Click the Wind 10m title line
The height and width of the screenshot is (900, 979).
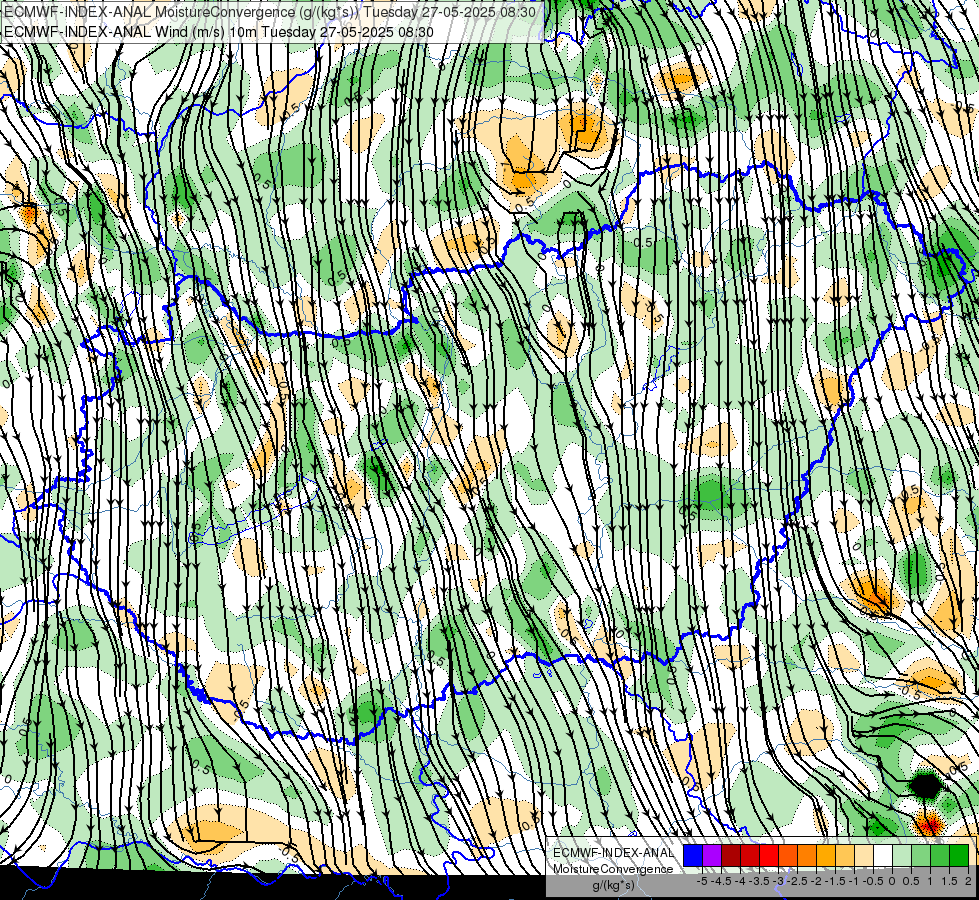219,31
